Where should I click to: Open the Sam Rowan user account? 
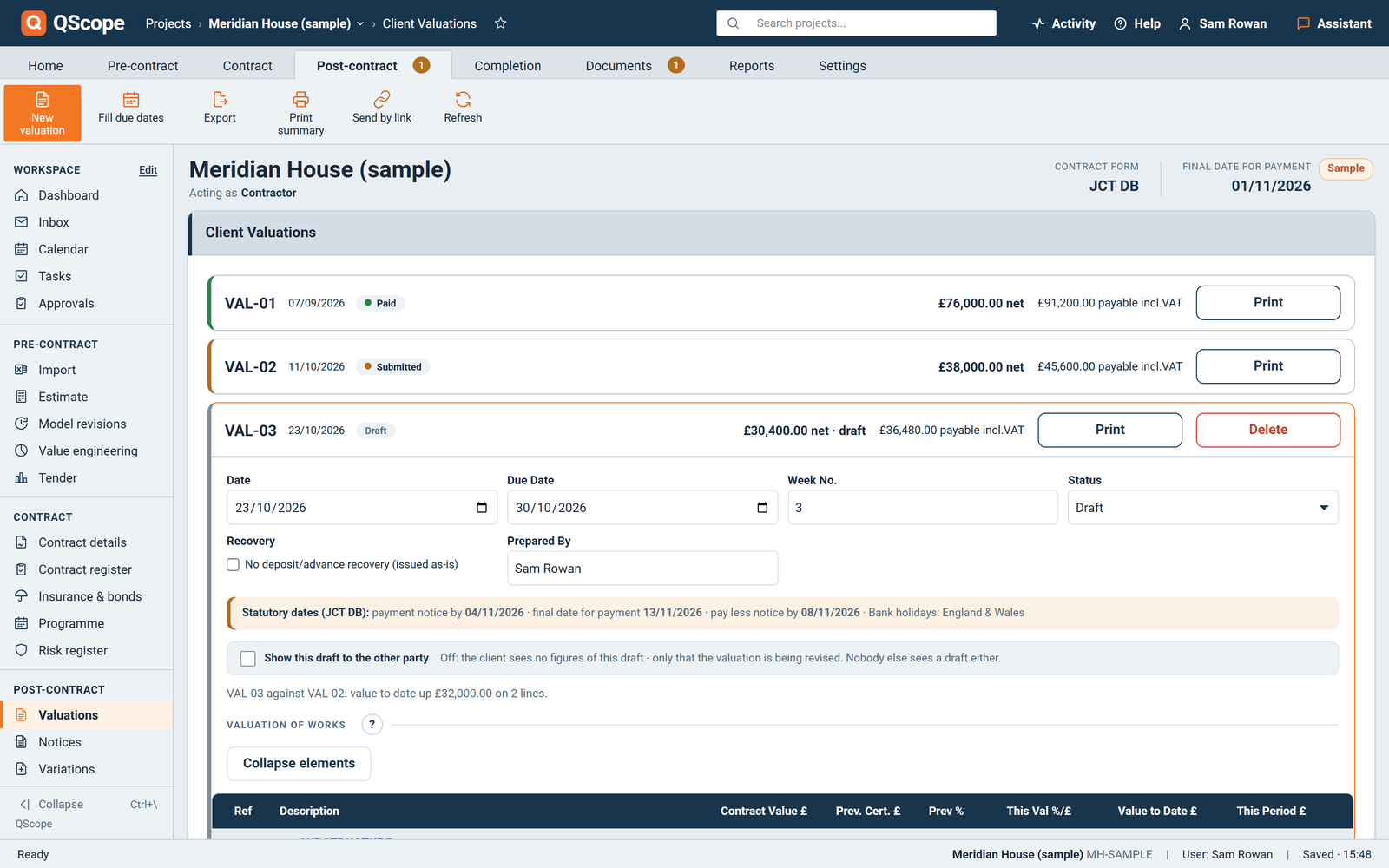click(1222, 23)
